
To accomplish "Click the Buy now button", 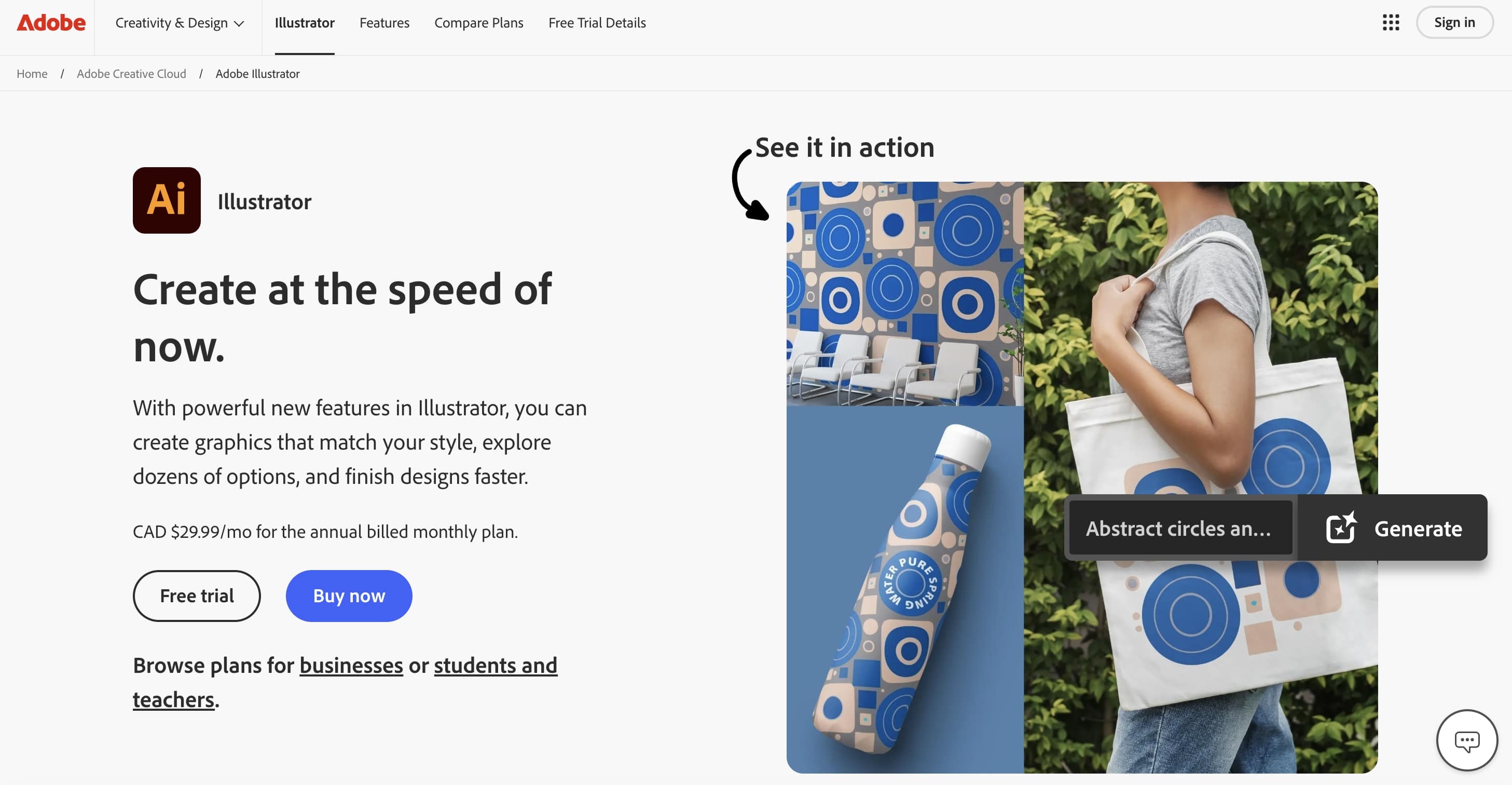I will tap(349, 595).
